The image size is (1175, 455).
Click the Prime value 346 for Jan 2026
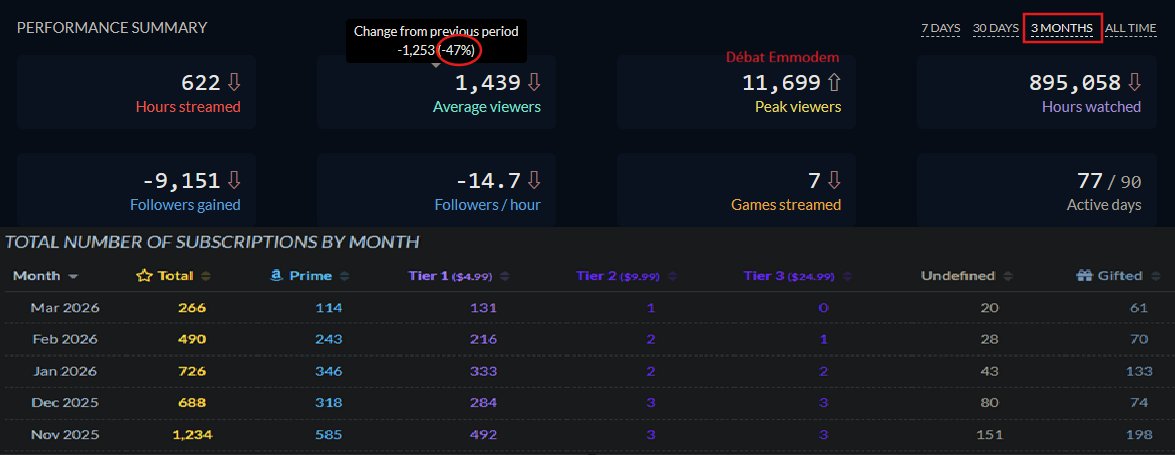pos(328,371)
